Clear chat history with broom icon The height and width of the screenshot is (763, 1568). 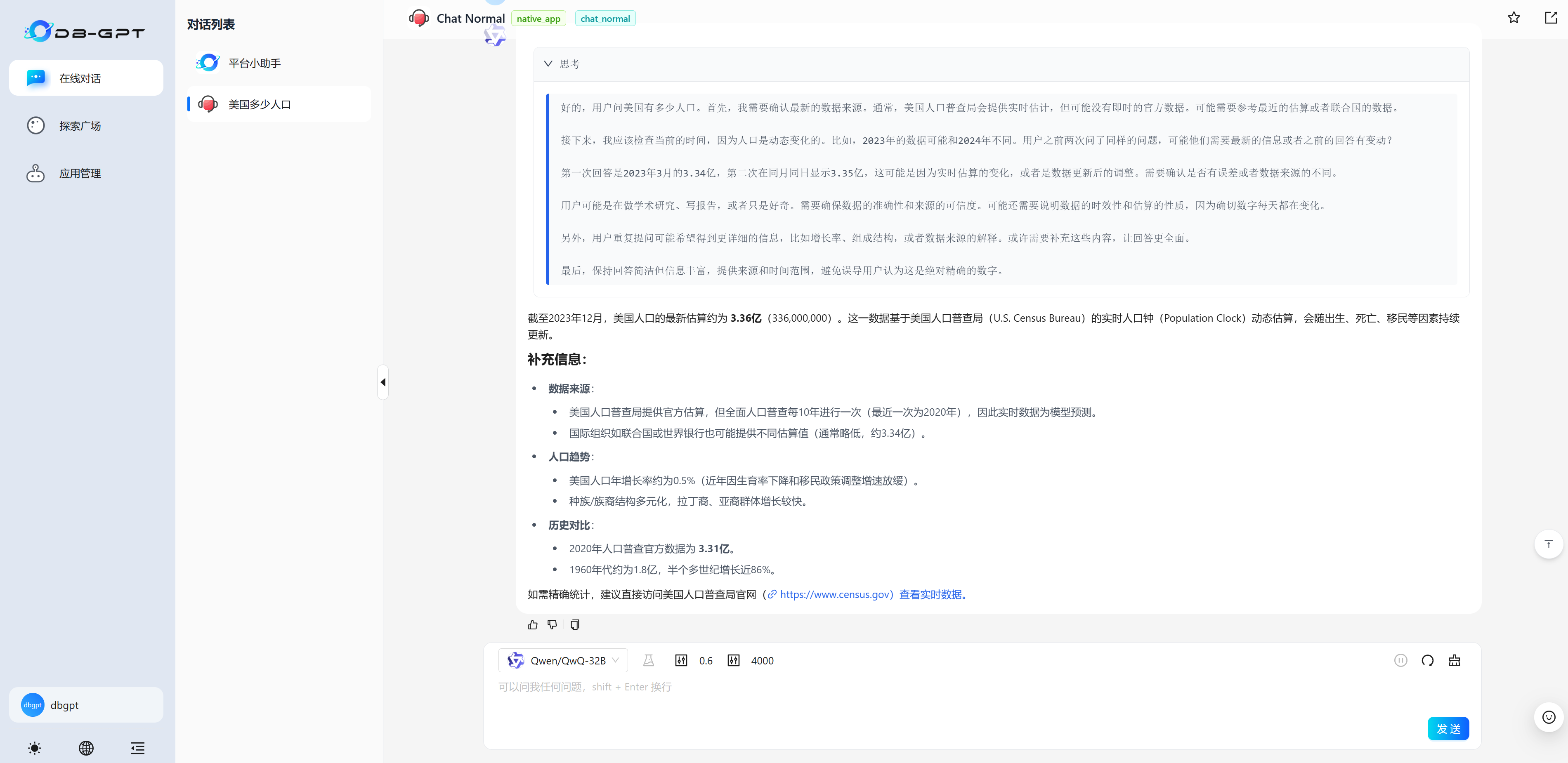(1454, 661)
